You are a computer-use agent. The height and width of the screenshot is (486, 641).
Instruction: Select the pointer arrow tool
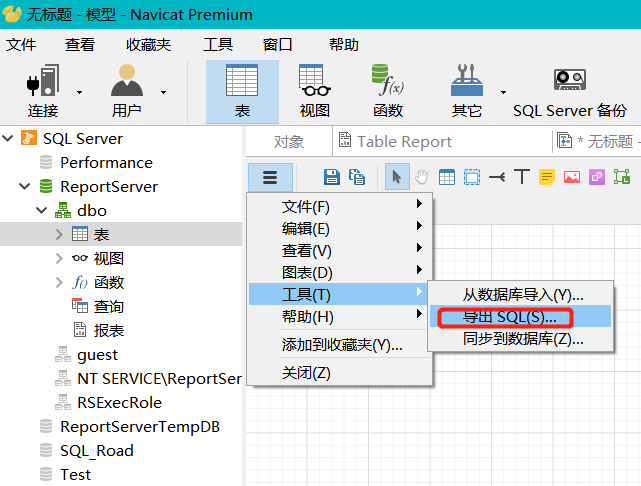(397, 177)
